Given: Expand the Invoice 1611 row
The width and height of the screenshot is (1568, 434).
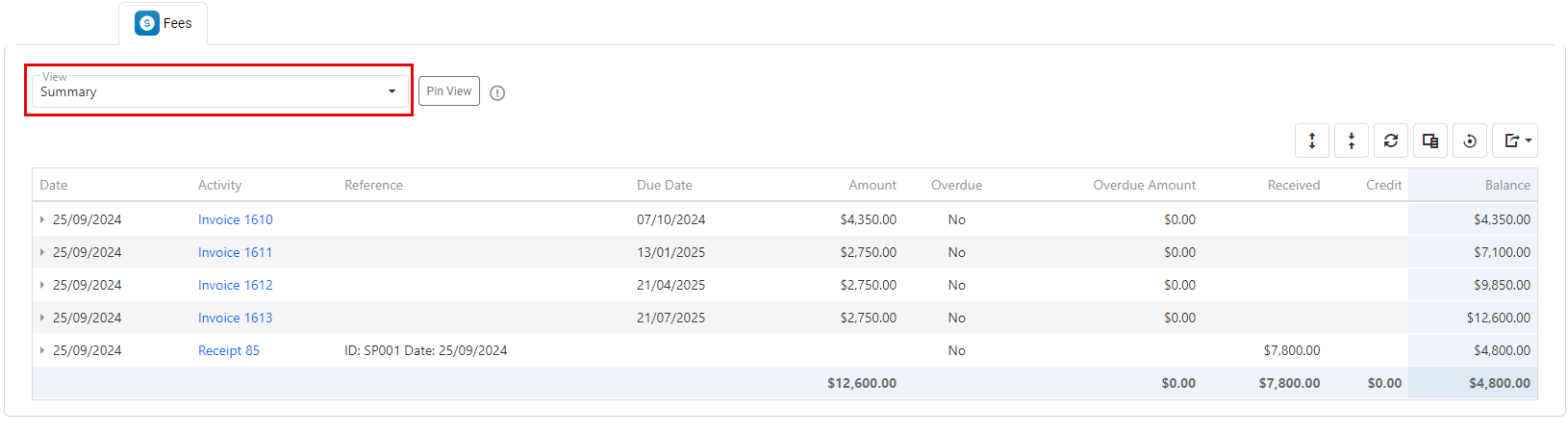Looking at the screenshot, I should 42,252.
